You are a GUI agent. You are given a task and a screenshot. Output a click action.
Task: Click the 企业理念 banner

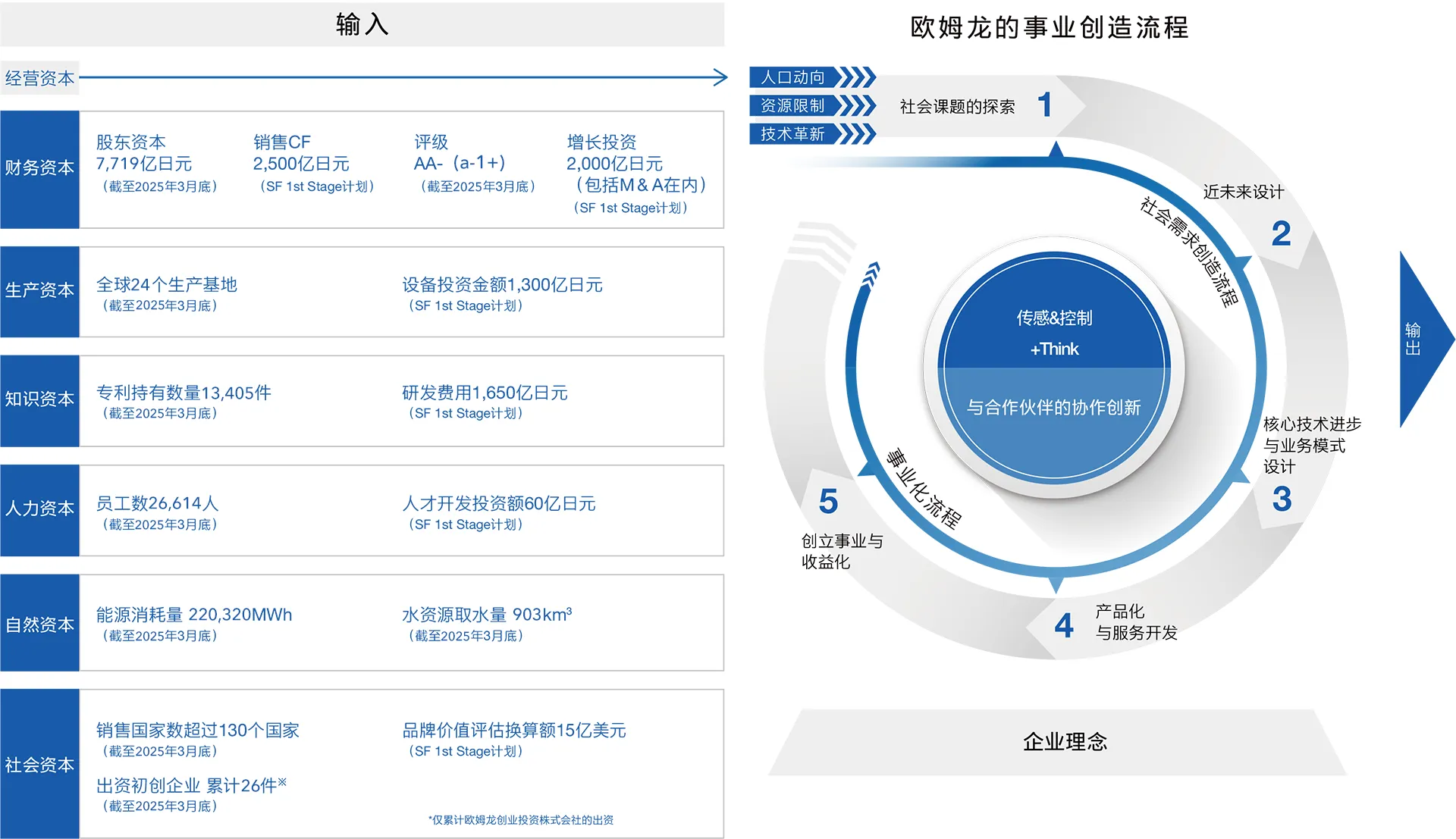point(1064,741)
